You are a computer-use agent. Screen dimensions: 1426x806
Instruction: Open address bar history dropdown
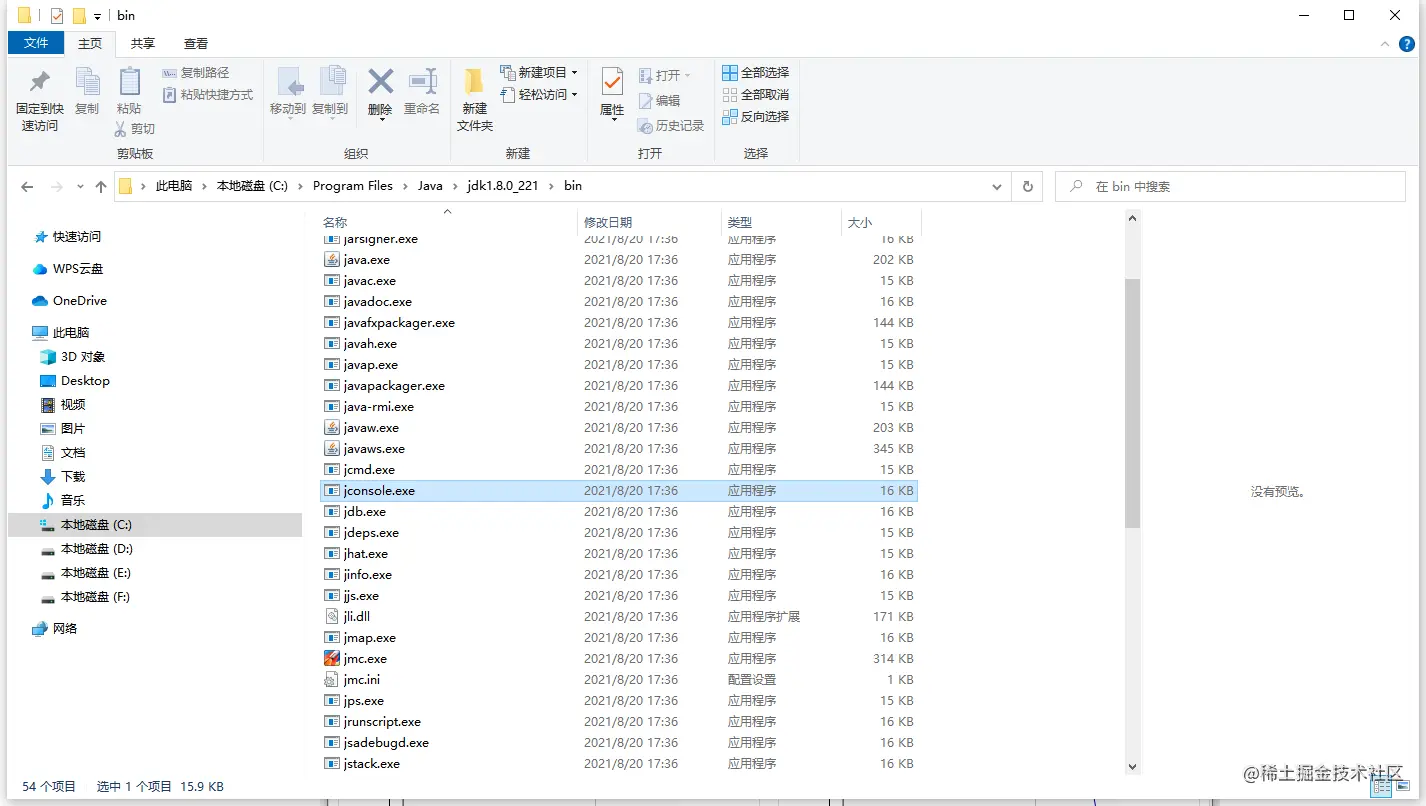pos(997,187)
